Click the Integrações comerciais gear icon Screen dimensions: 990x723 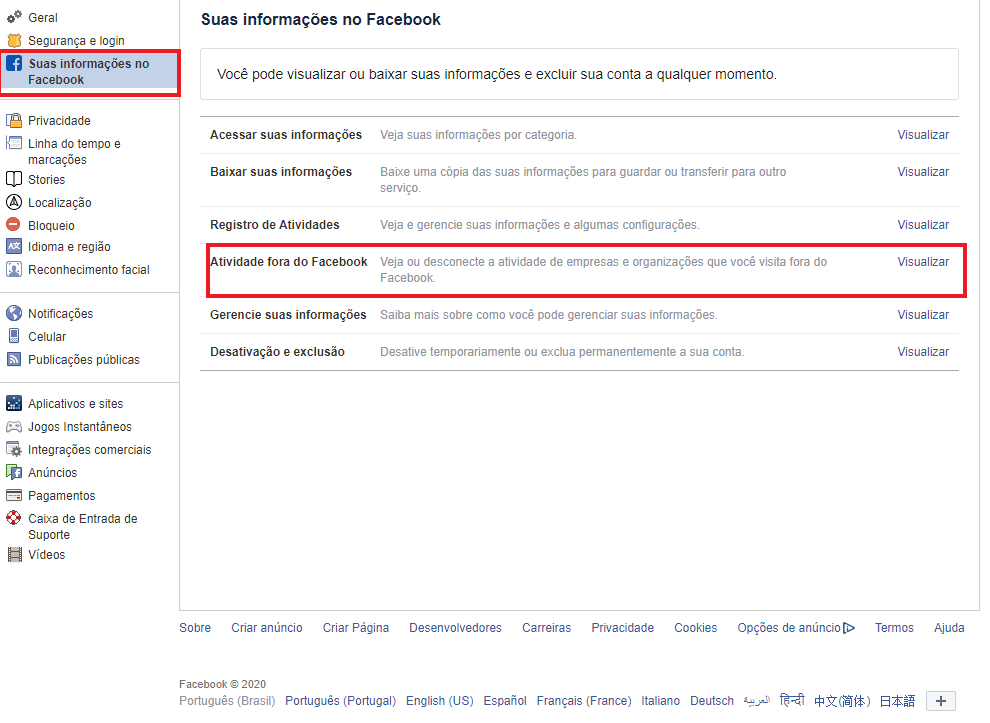14,449
